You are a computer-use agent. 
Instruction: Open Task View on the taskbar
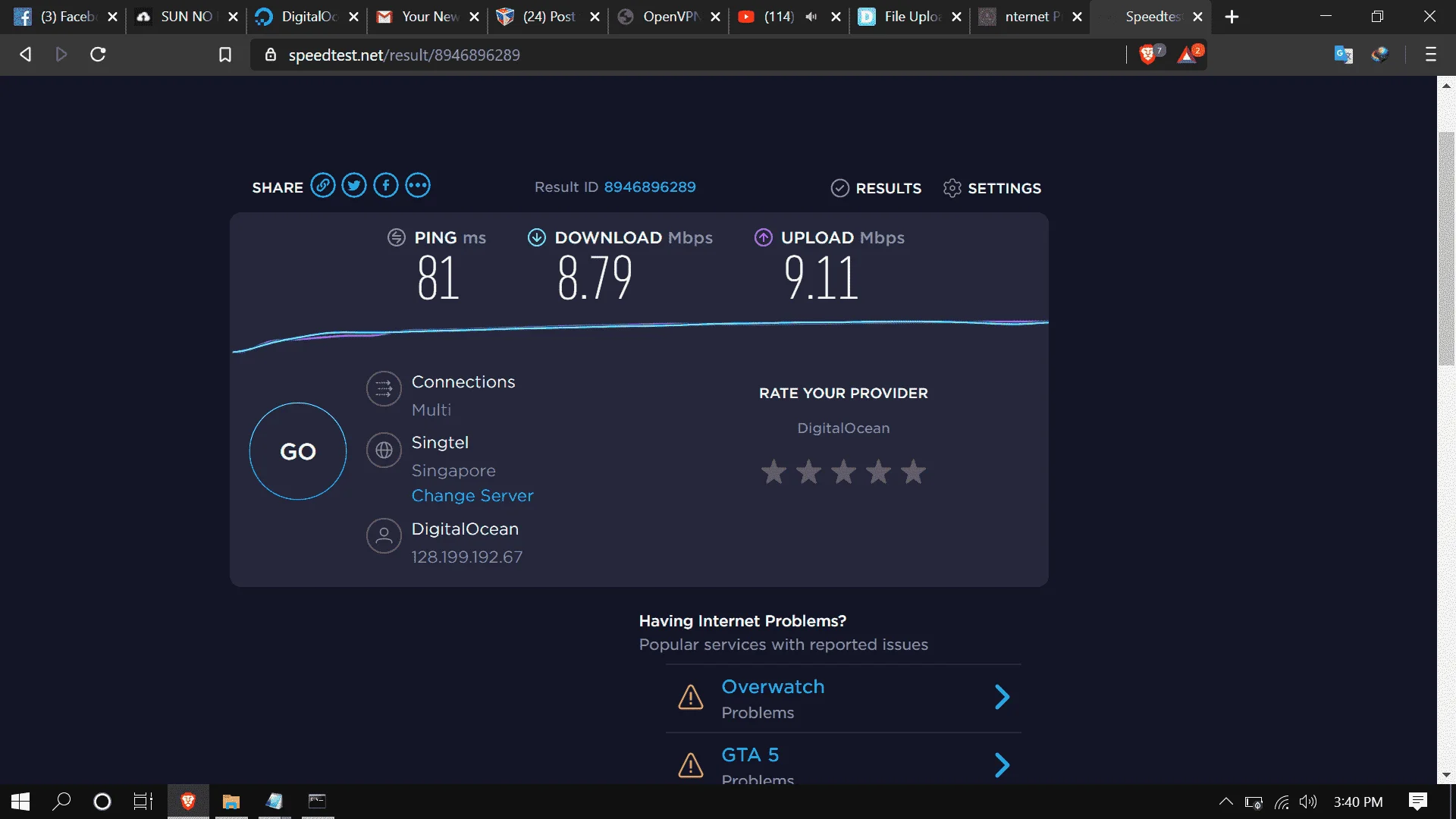(143, 802)
